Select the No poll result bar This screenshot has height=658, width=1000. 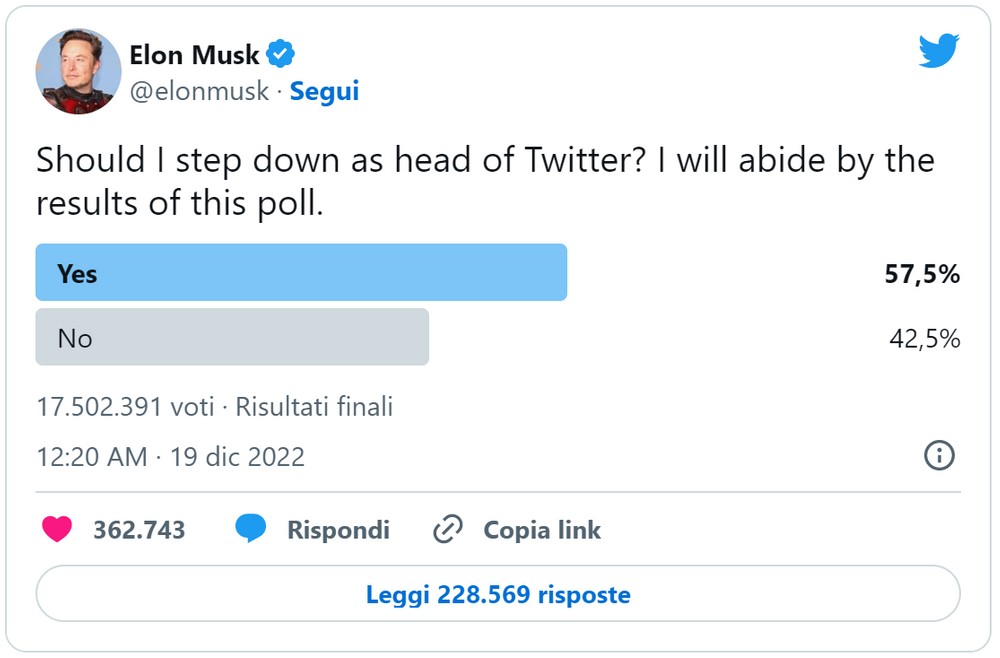[x=232, y=338]
